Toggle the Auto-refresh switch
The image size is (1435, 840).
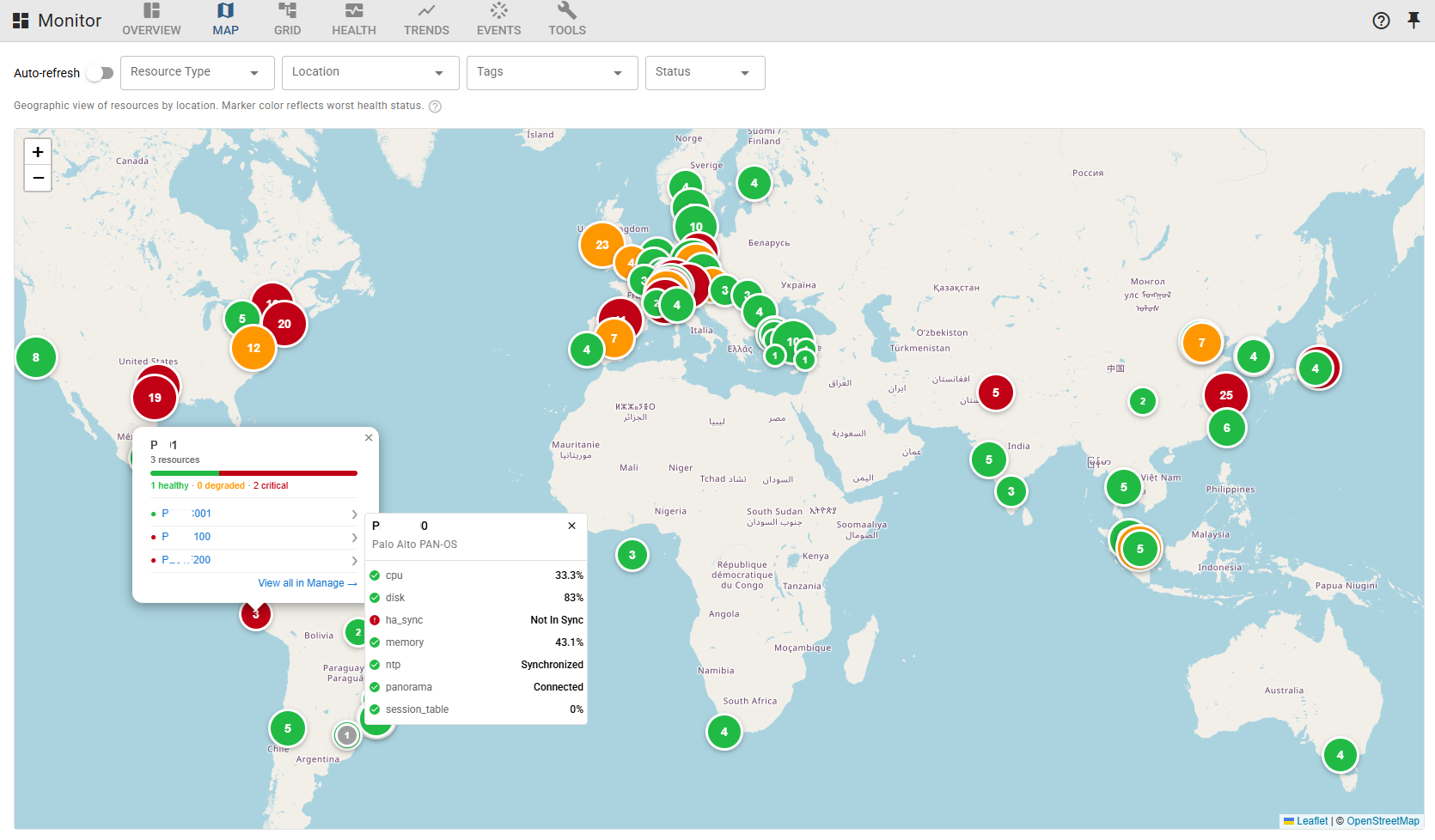[101, 73]
